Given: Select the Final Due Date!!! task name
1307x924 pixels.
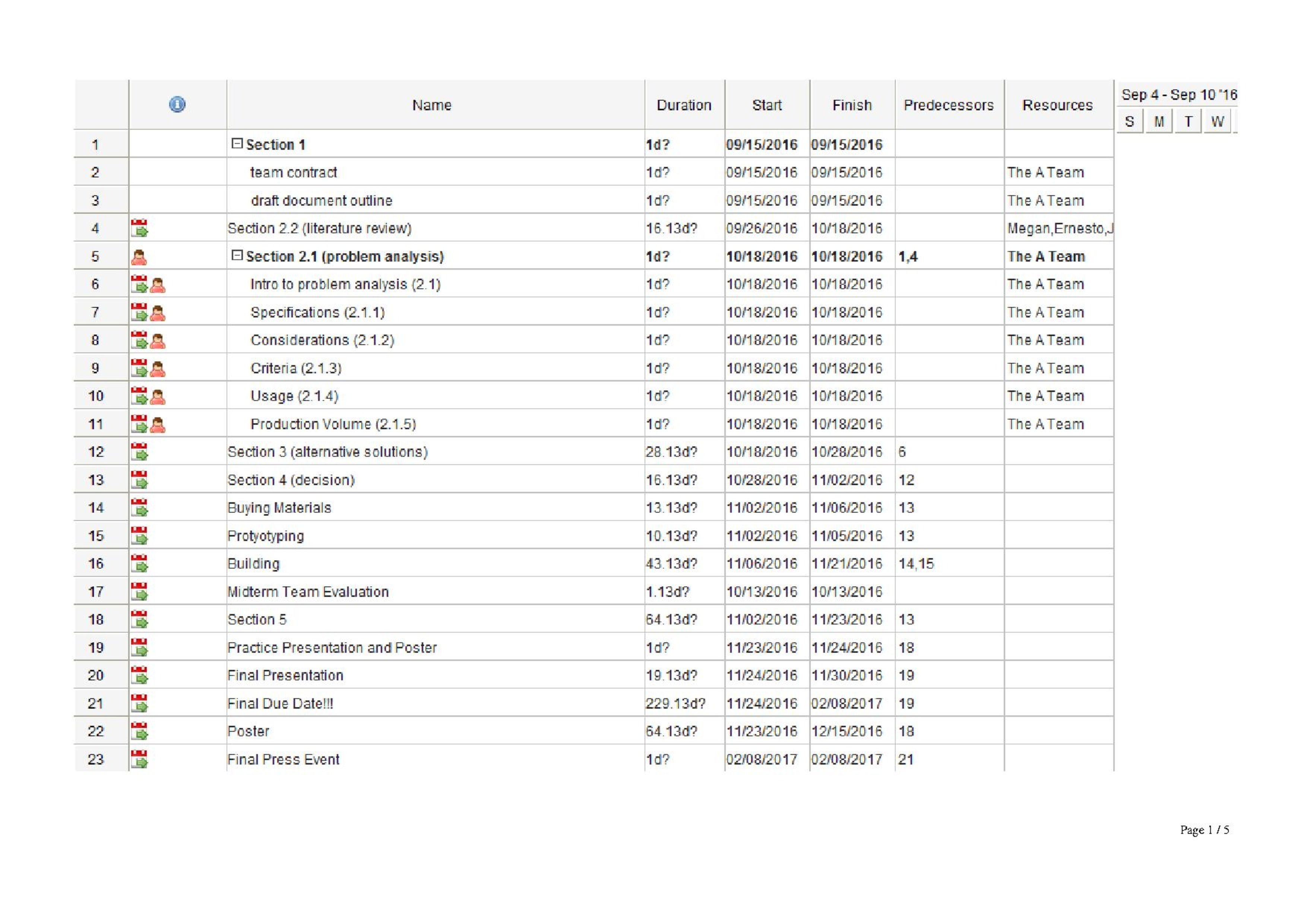Looking at the screenshot, I should tap(280, 704).
